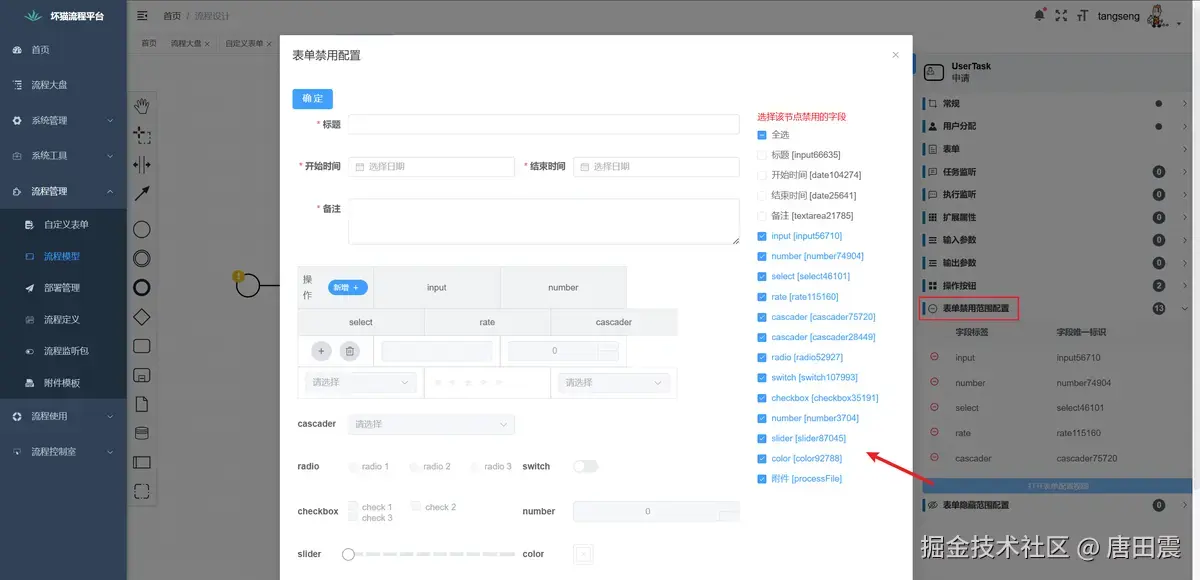Click the 首页 breadcrumb link
This screenshot has height=580, width=1200.
click(172, 16)
